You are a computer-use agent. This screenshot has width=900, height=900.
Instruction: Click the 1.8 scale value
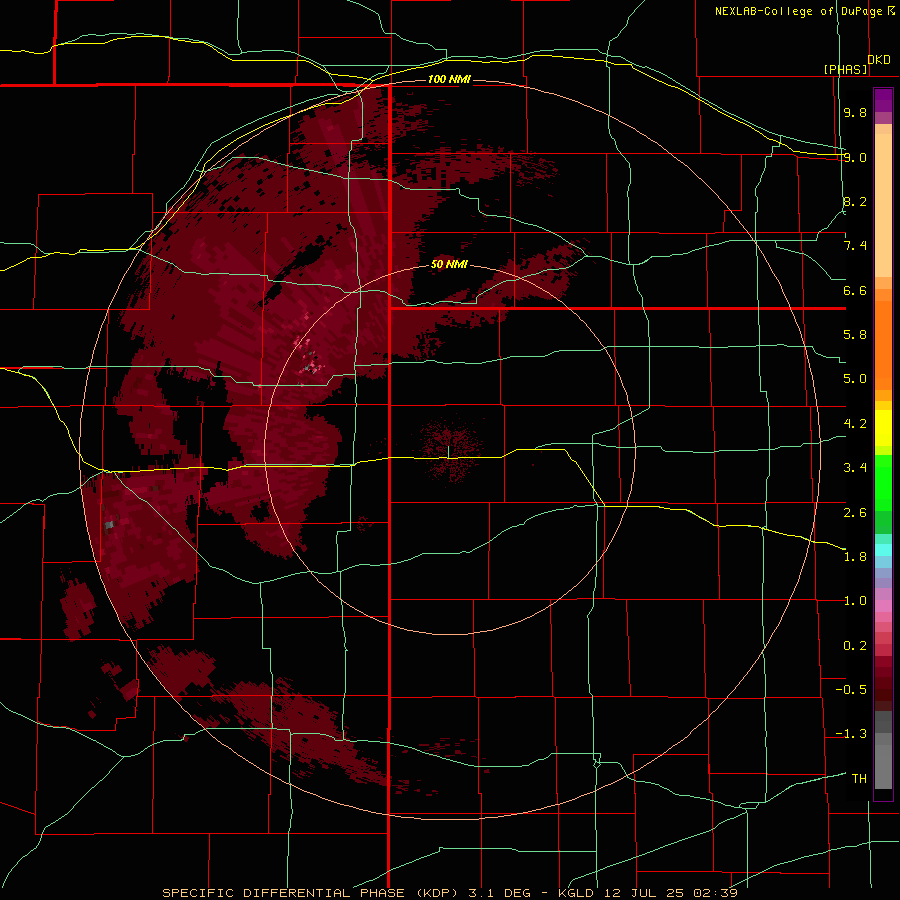tap(855, 557)
